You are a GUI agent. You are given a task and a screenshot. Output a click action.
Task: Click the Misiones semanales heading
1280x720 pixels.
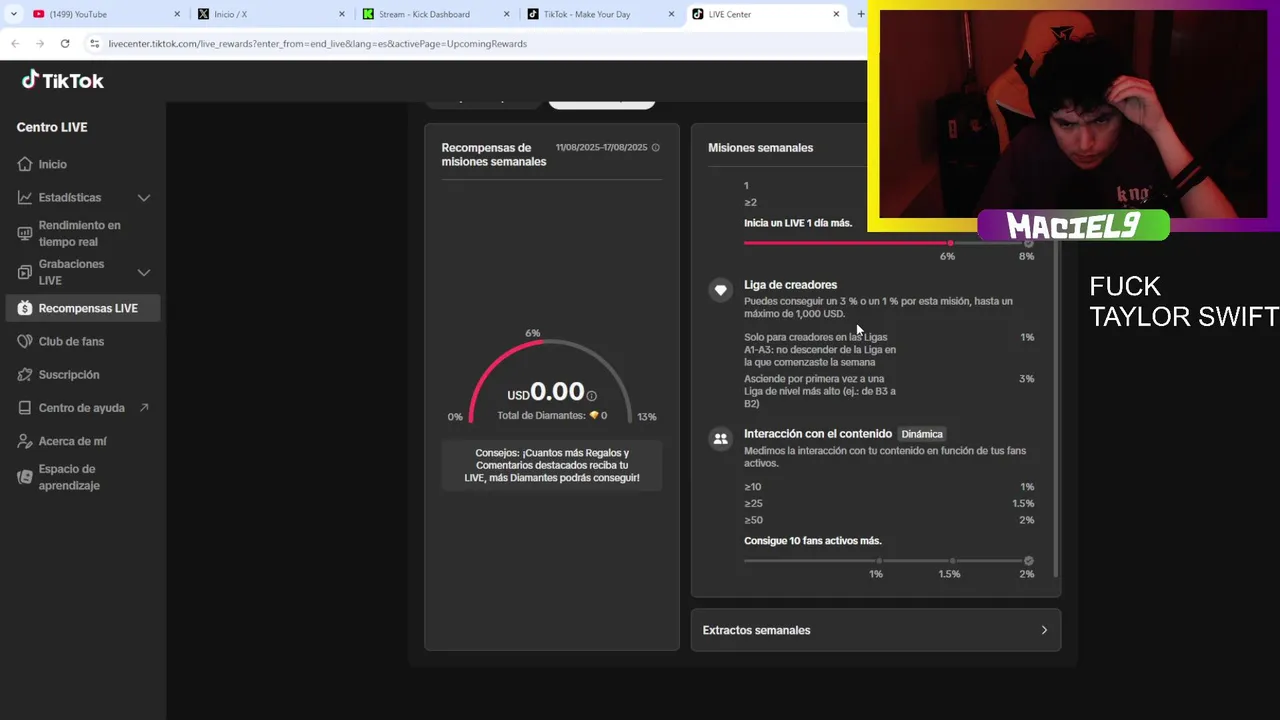pyautogui.click(x=760, y=148)
